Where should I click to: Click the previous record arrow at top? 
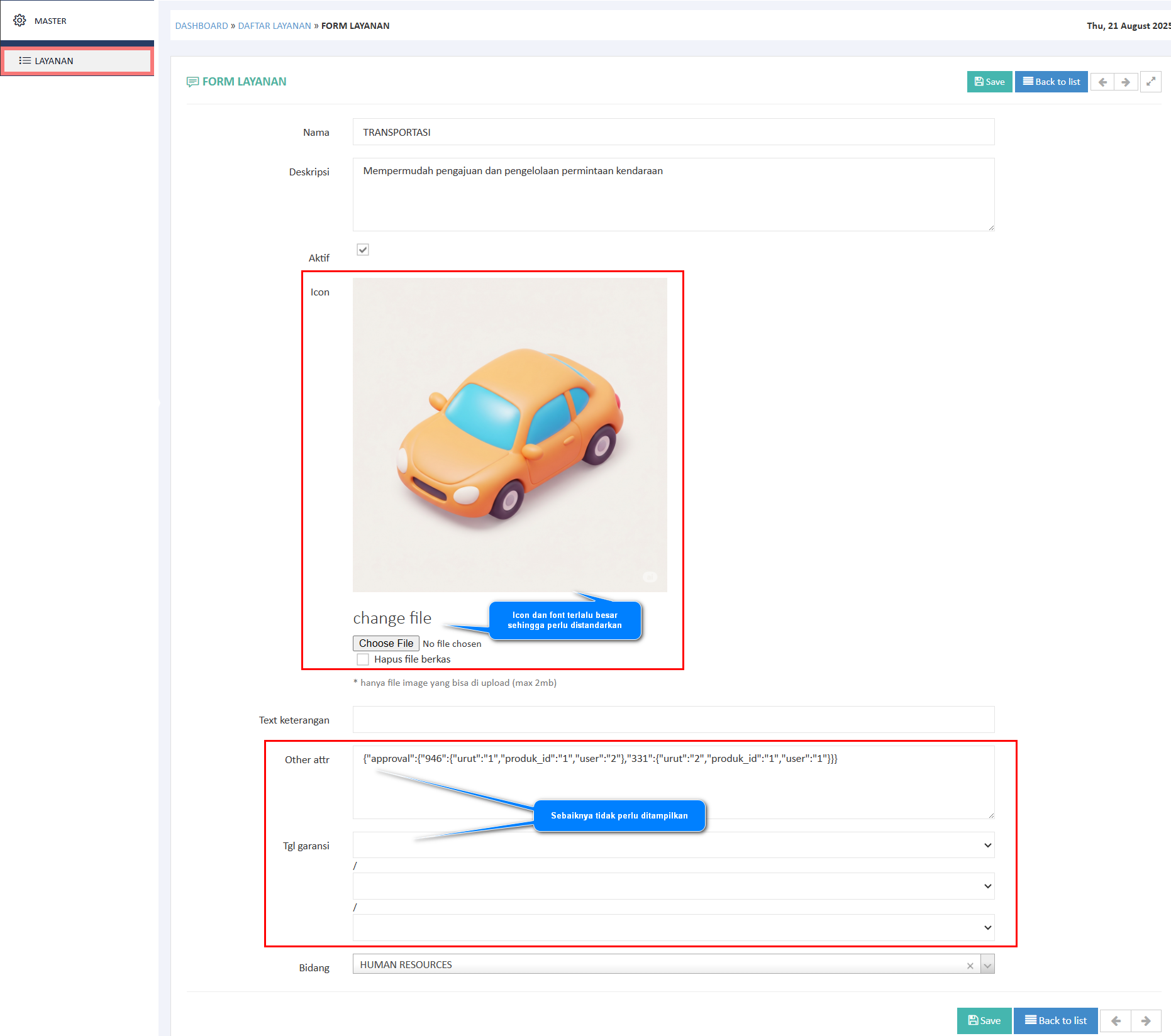(x=1102, y=82)
